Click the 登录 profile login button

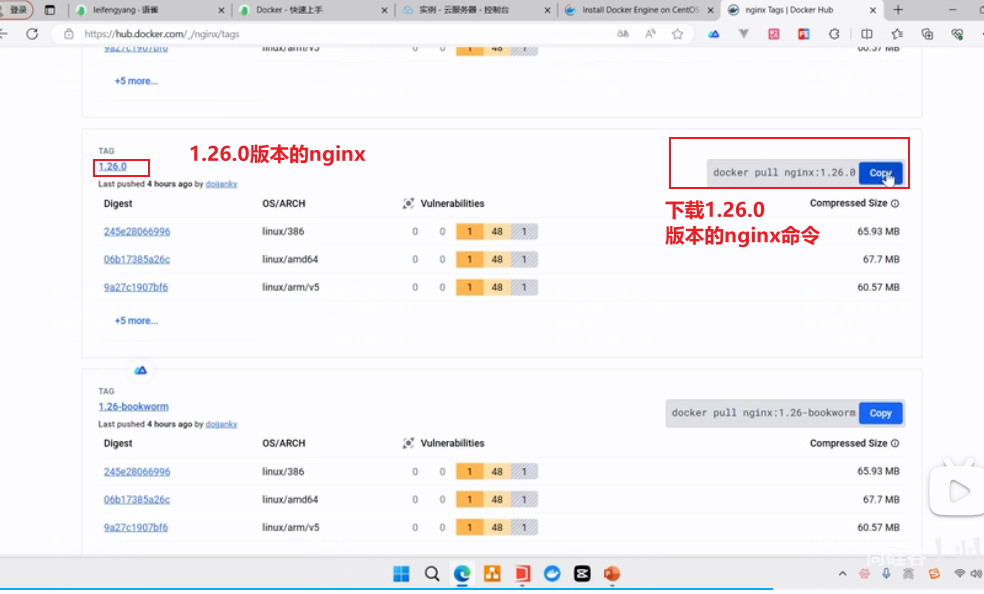[x=16, y=10]
